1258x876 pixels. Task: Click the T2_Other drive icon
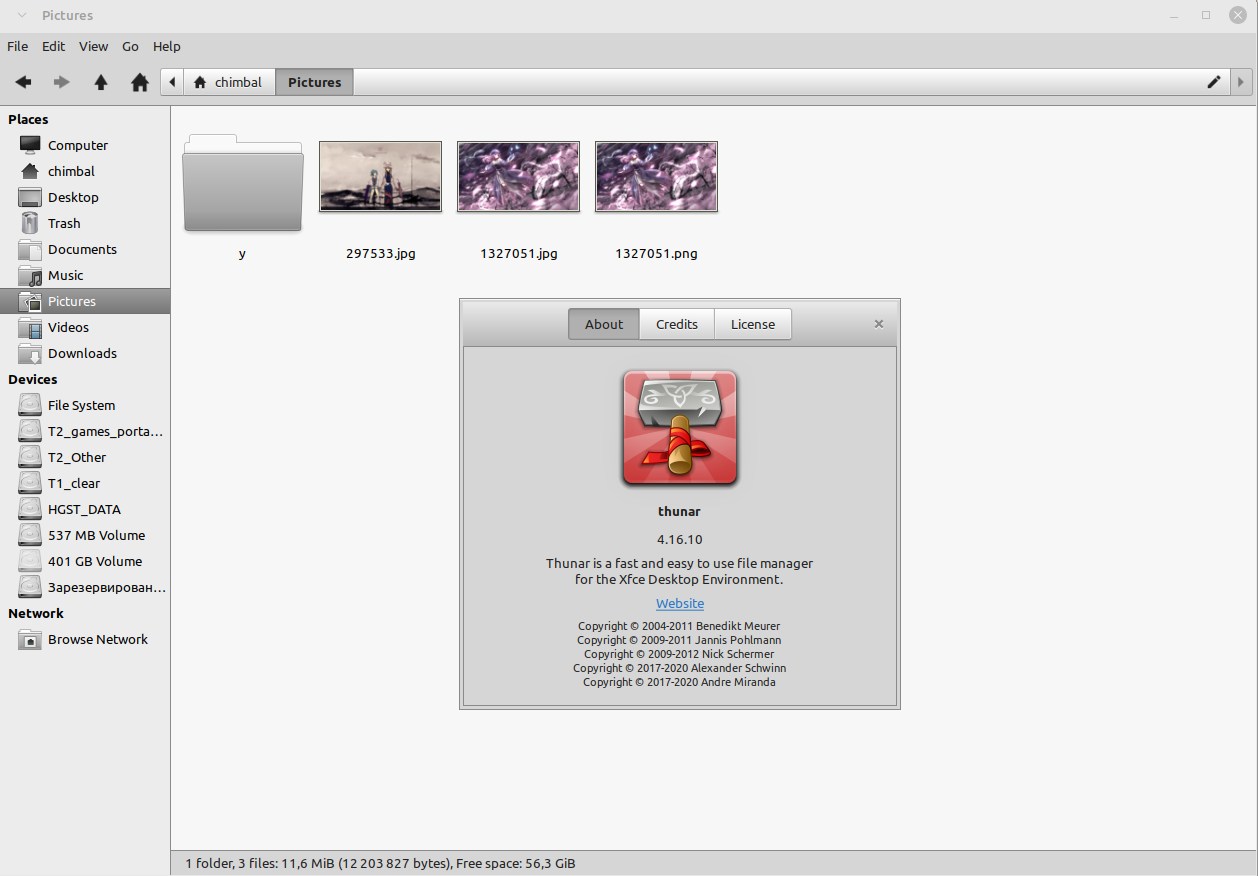pyautogui.click(x=30, y=457)
